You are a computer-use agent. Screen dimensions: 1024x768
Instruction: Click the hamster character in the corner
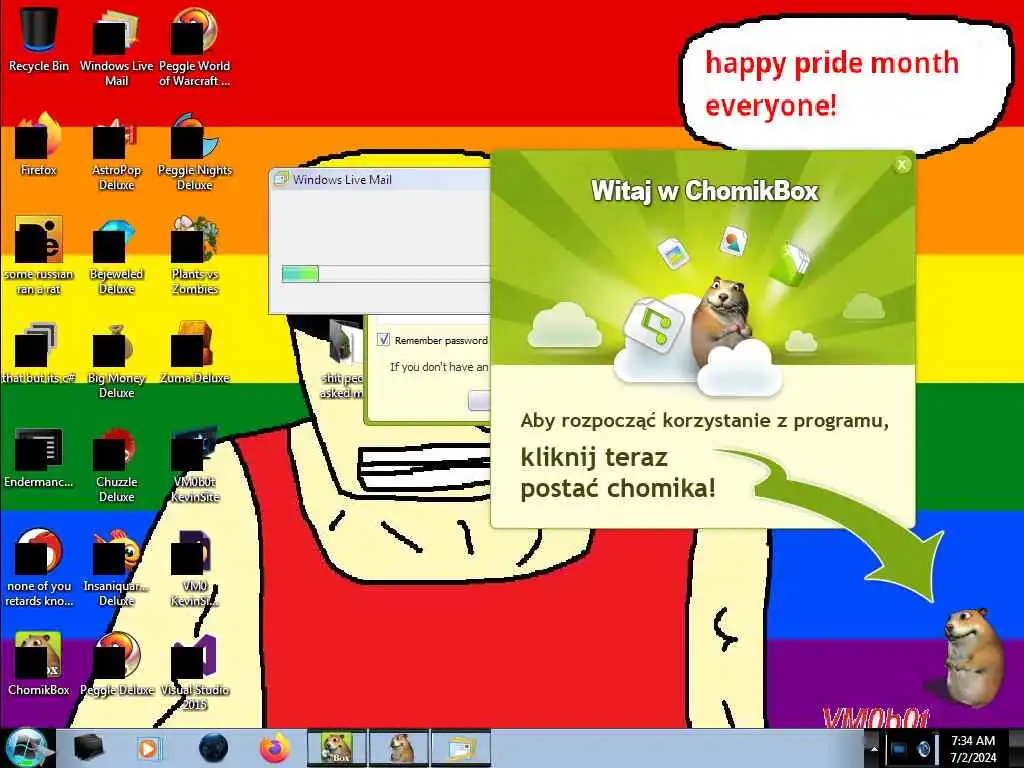pos(972,657)
